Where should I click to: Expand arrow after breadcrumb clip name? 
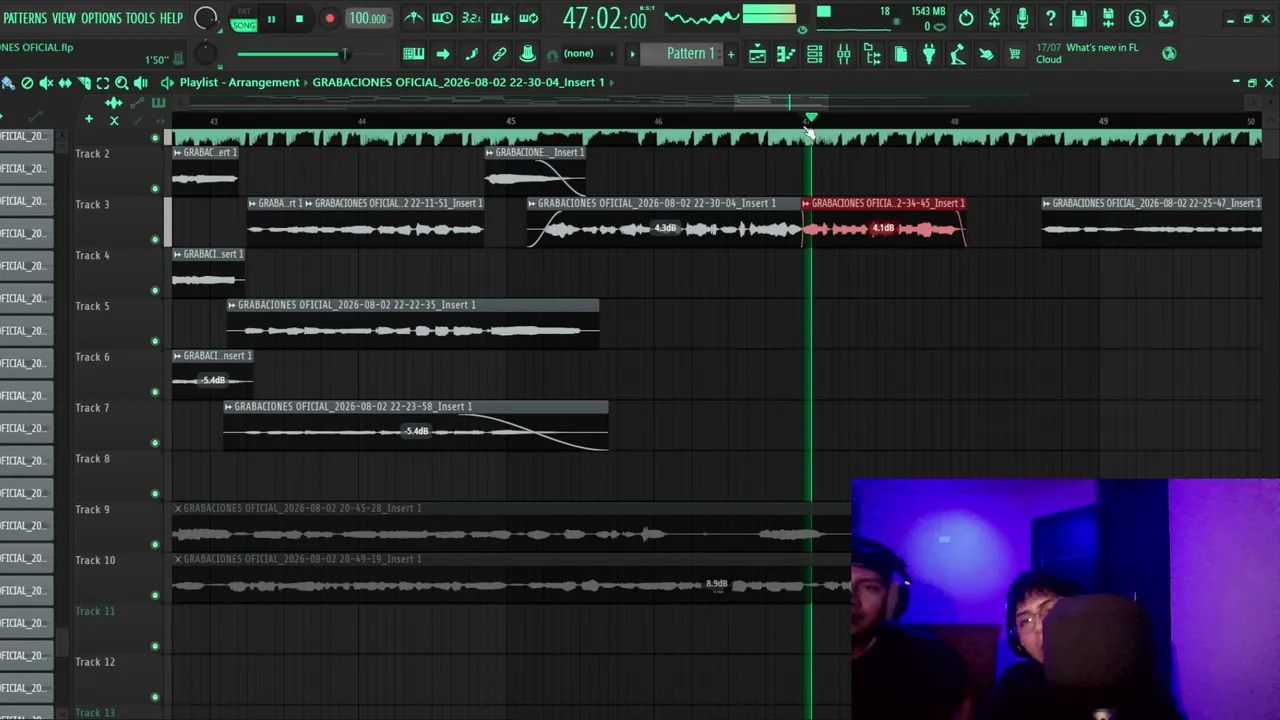[x=612, y=83]
